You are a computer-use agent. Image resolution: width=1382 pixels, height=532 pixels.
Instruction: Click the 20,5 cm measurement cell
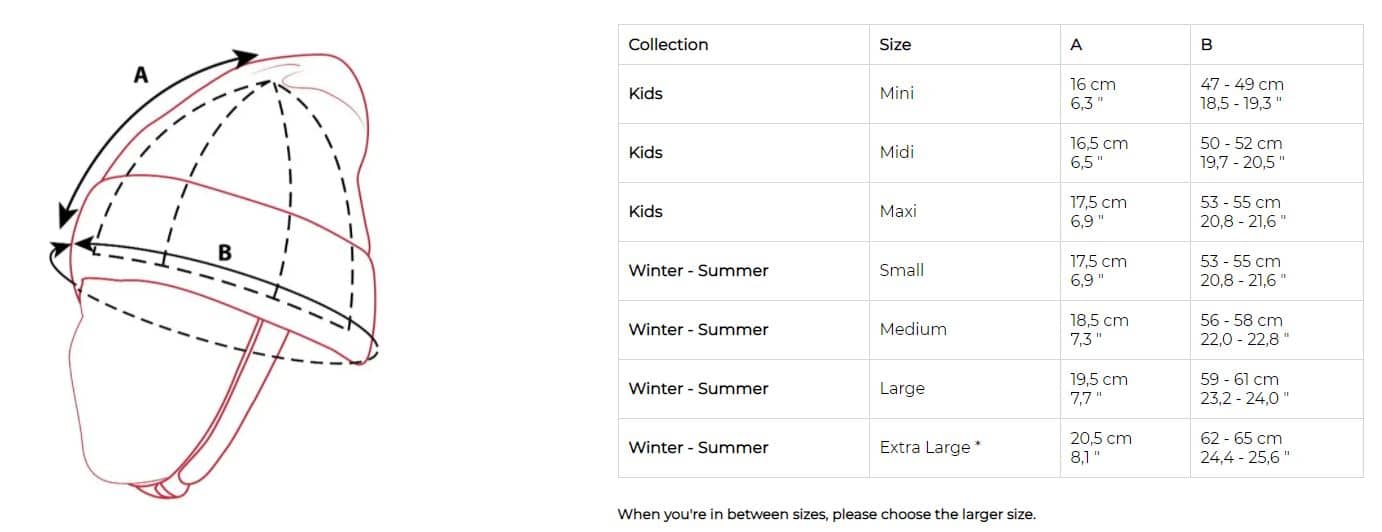[x=1125, y=448]
